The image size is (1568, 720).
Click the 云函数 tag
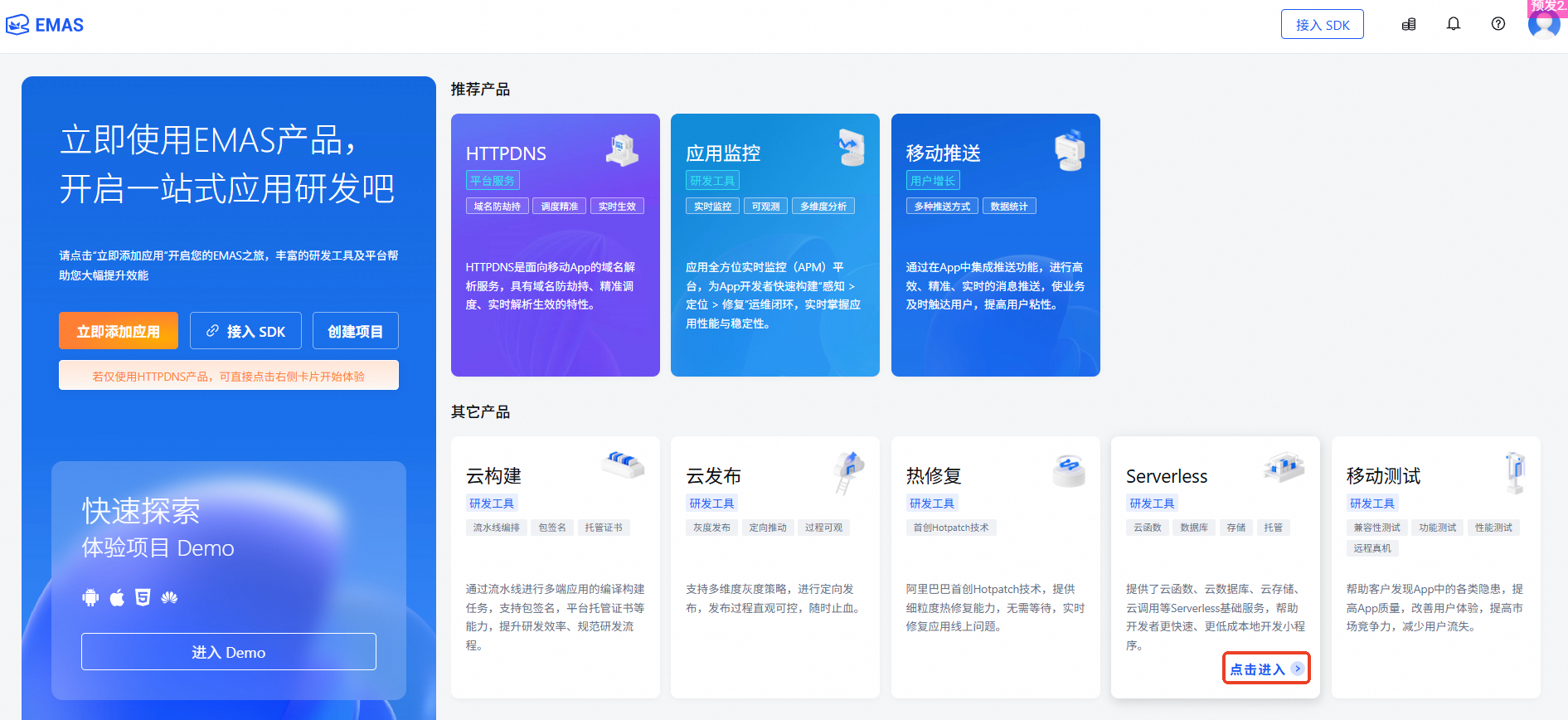coord(1148,528)
